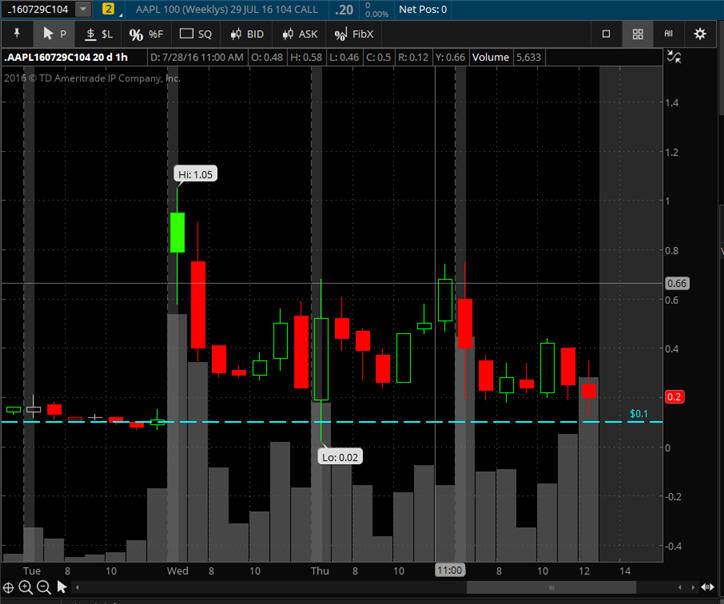Click the Net Pos: 0 label

(423, 9)
